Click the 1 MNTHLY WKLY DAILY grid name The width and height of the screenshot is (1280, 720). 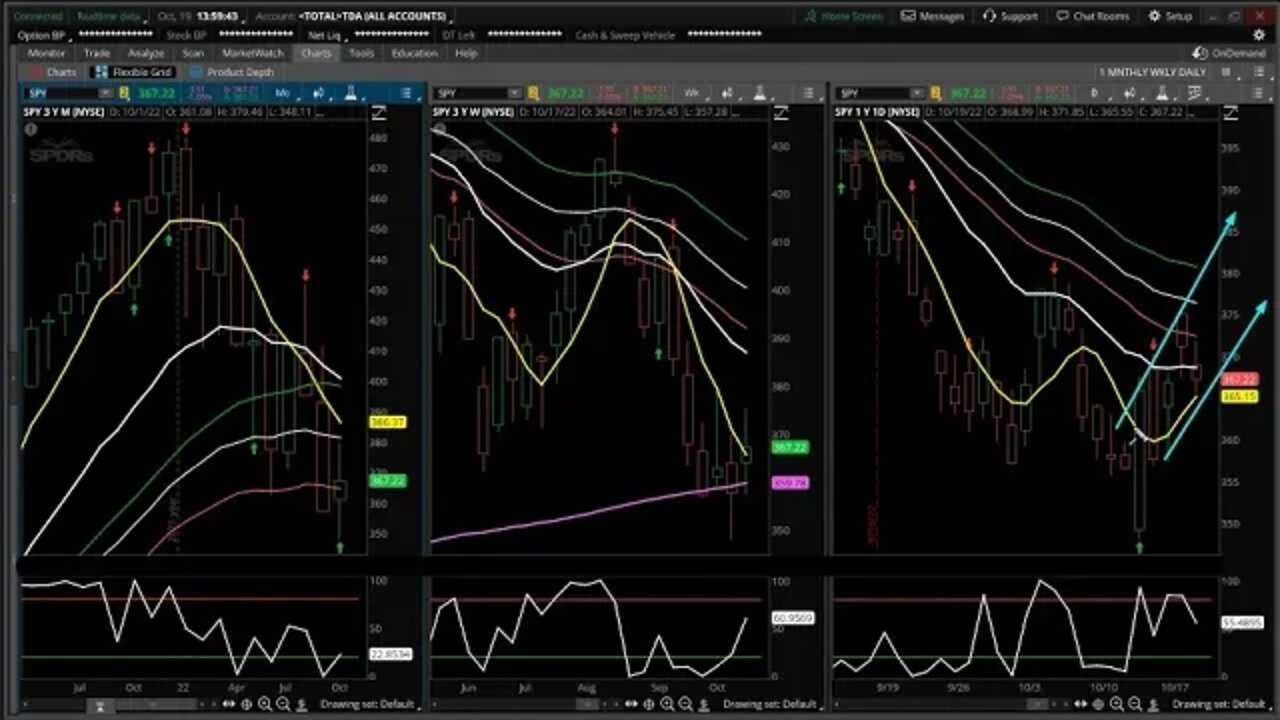(1152, 72)
